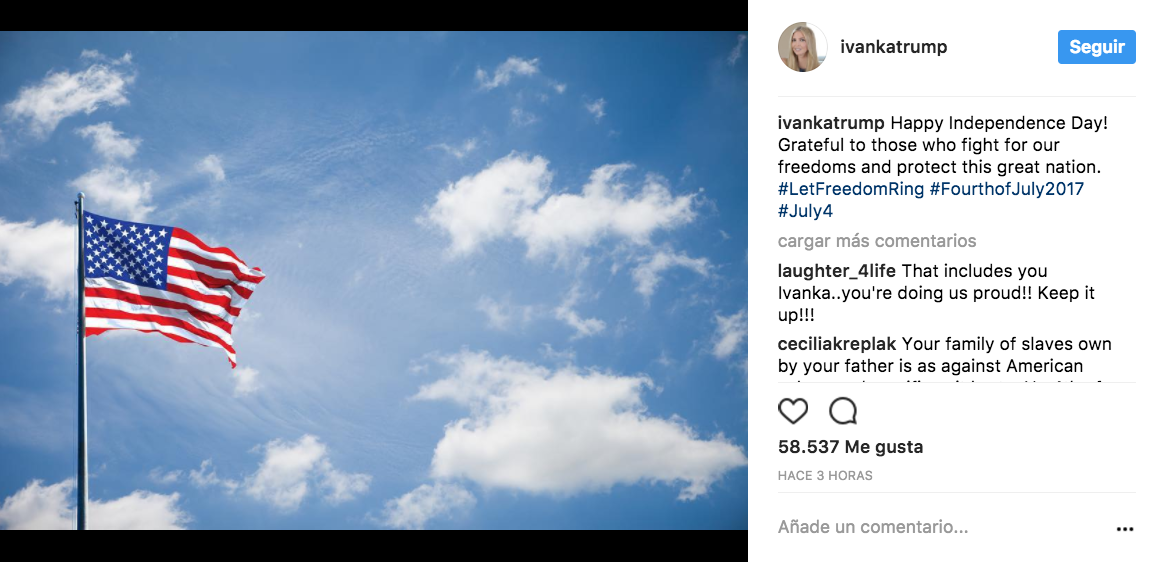Open the #LetFreedomRing hashtag
1166x562 pixels.
click(851, 189)
